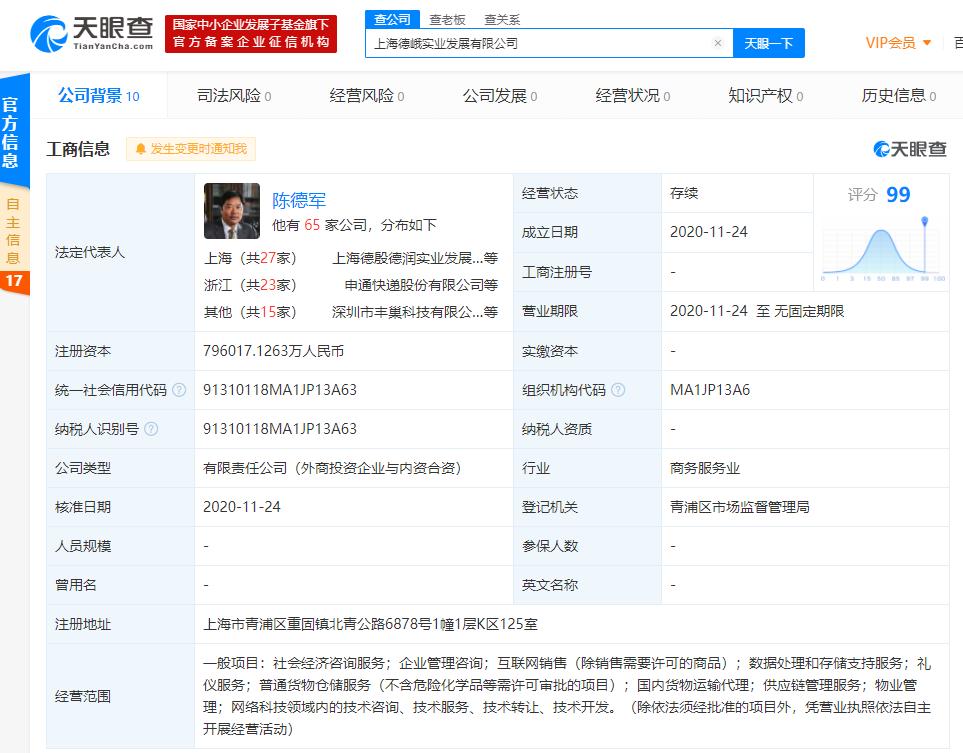Click help icon beside 统一社会信用代码
The width and height of the screenshot is (963, 753).
(179, 390)
